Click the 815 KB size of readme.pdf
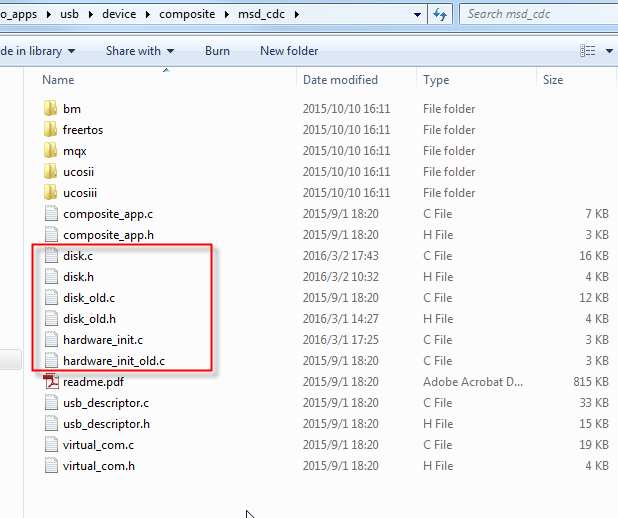 pos(591,382)
